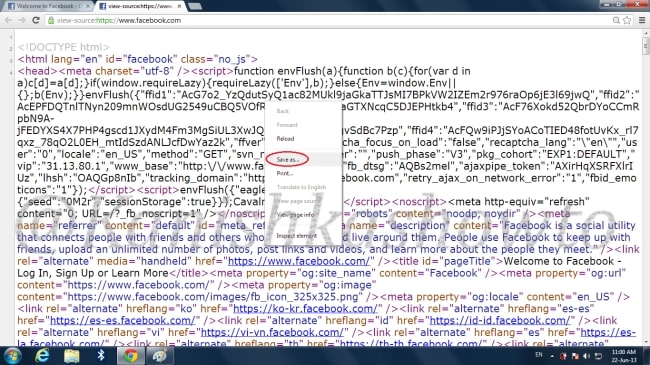Click the Bluetooth taskbar icon
Screen dimensions: 650x365
click(x=101, y=356)
